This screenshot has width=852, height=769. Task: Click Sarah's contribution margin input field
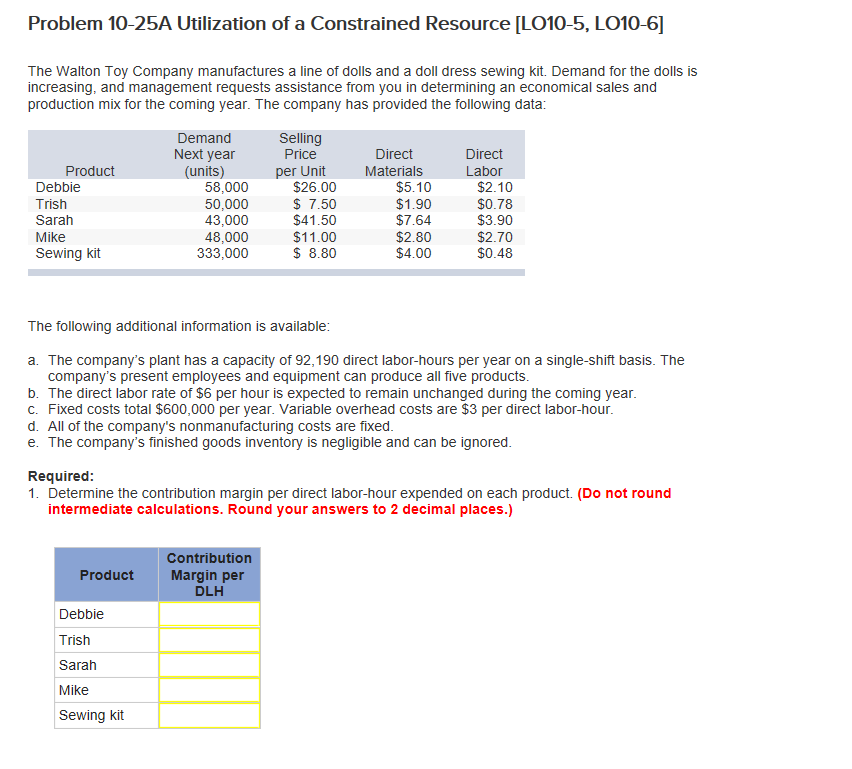(208, 665)
